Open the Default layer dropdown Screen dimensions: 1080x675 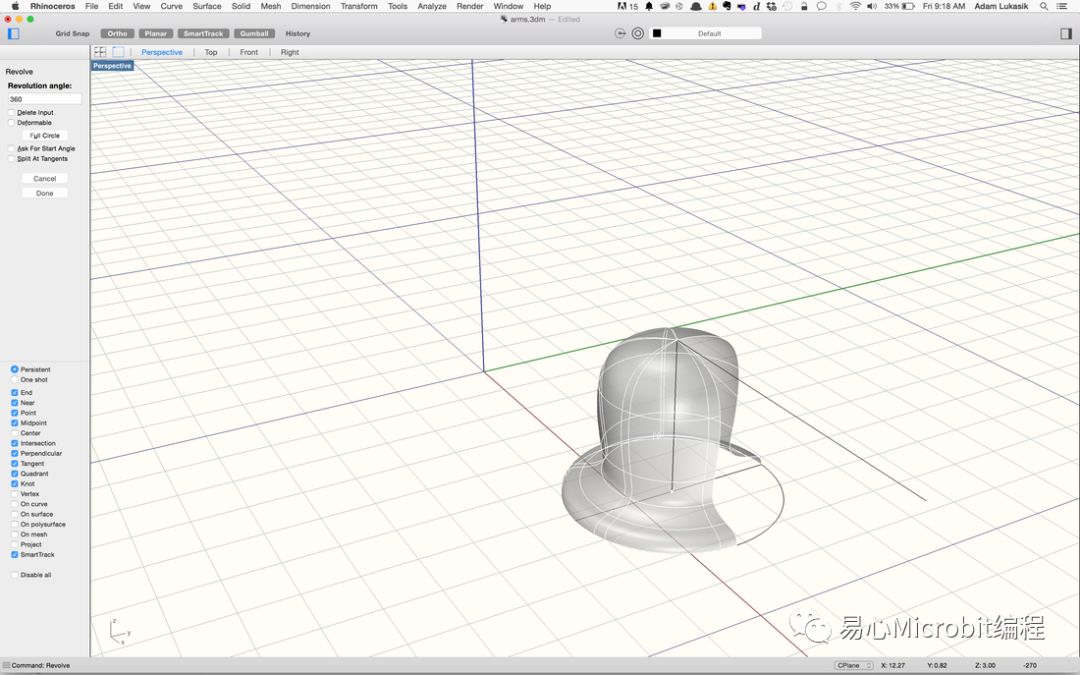[709, 33]
